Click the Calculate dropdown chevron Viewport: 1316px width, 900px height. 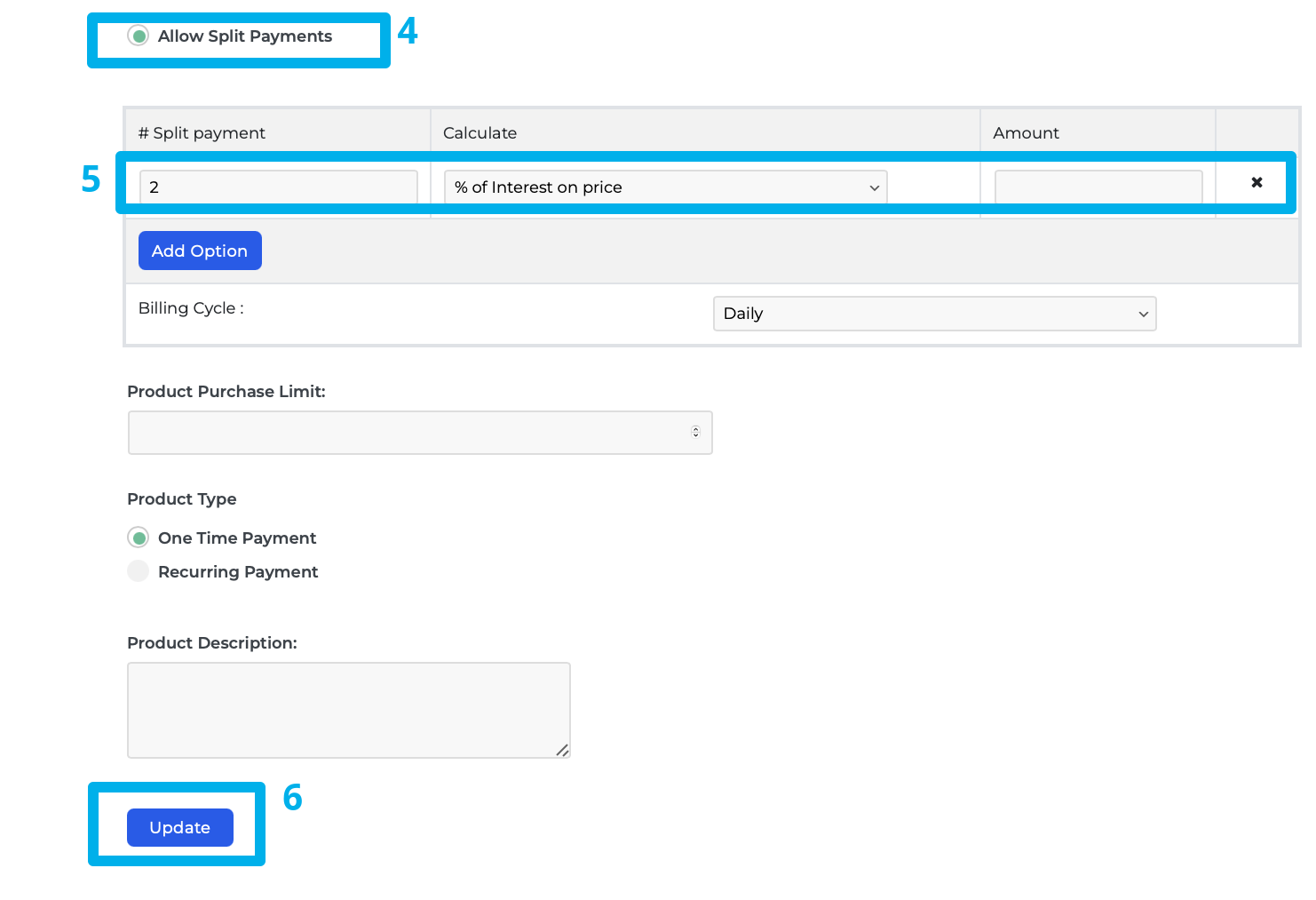coord(873,187)
